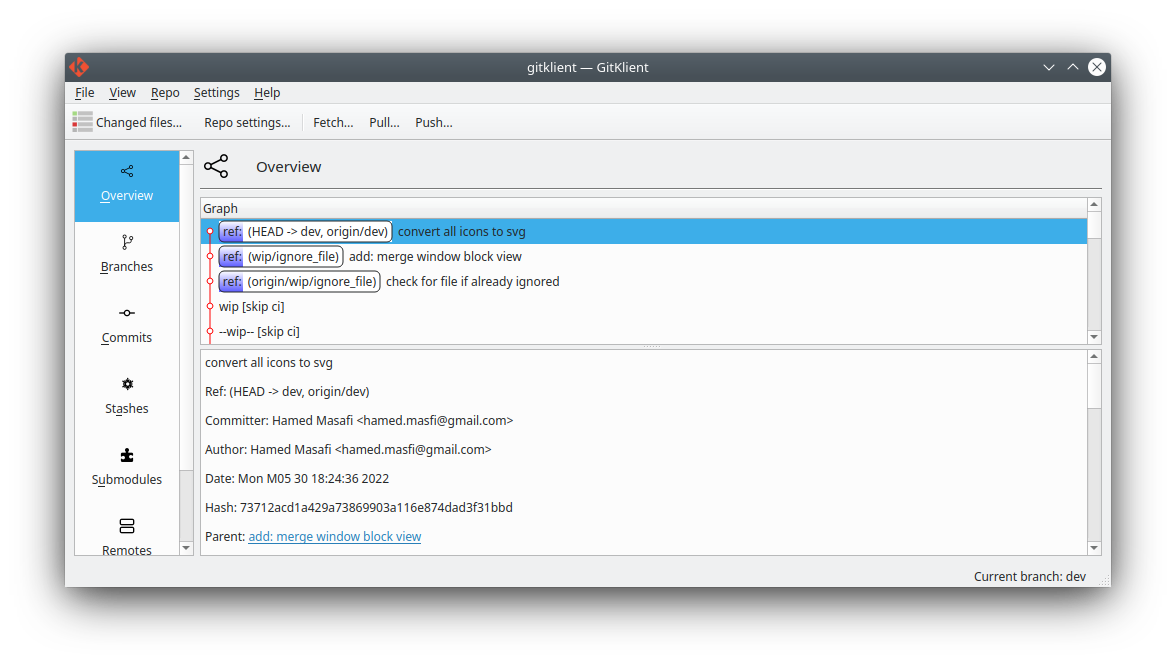Click the Fetch... toolbar button
The image size is (1176, 664).
pos(333,122)
